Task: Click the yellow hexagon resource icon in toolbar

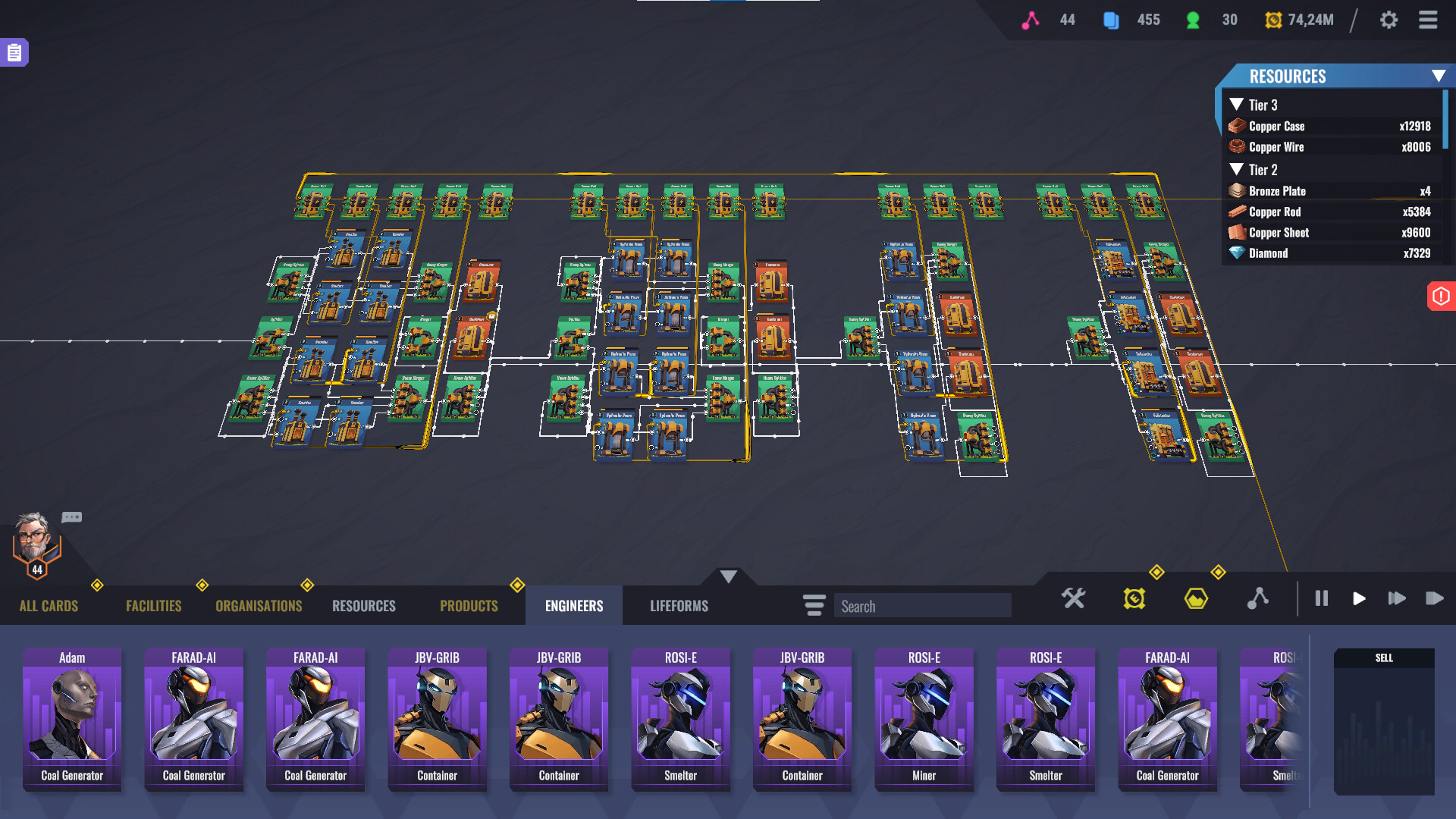Action: coord(1194,598)
